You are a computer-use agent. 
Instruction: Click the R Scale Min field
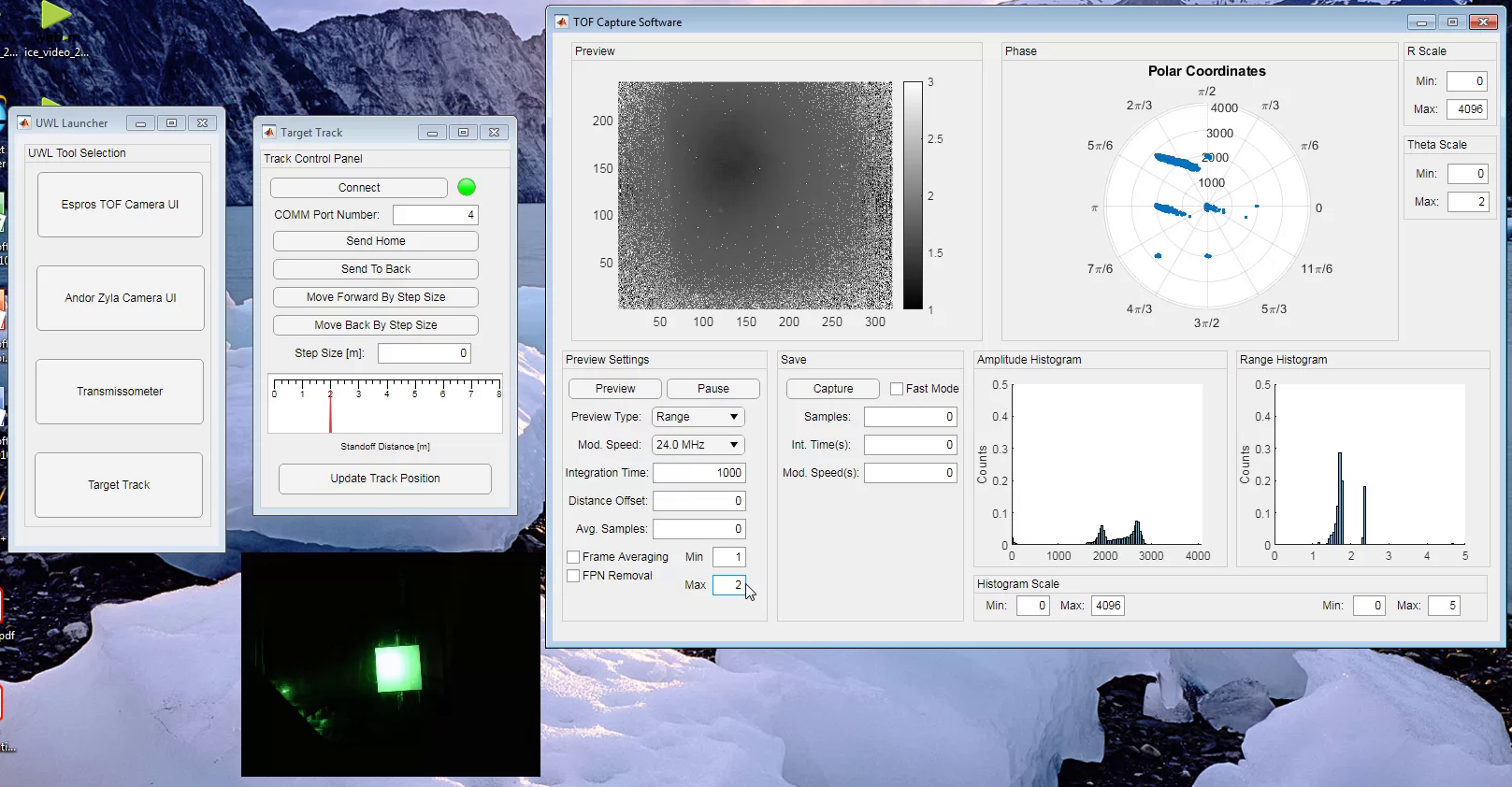click(1467, 81)
